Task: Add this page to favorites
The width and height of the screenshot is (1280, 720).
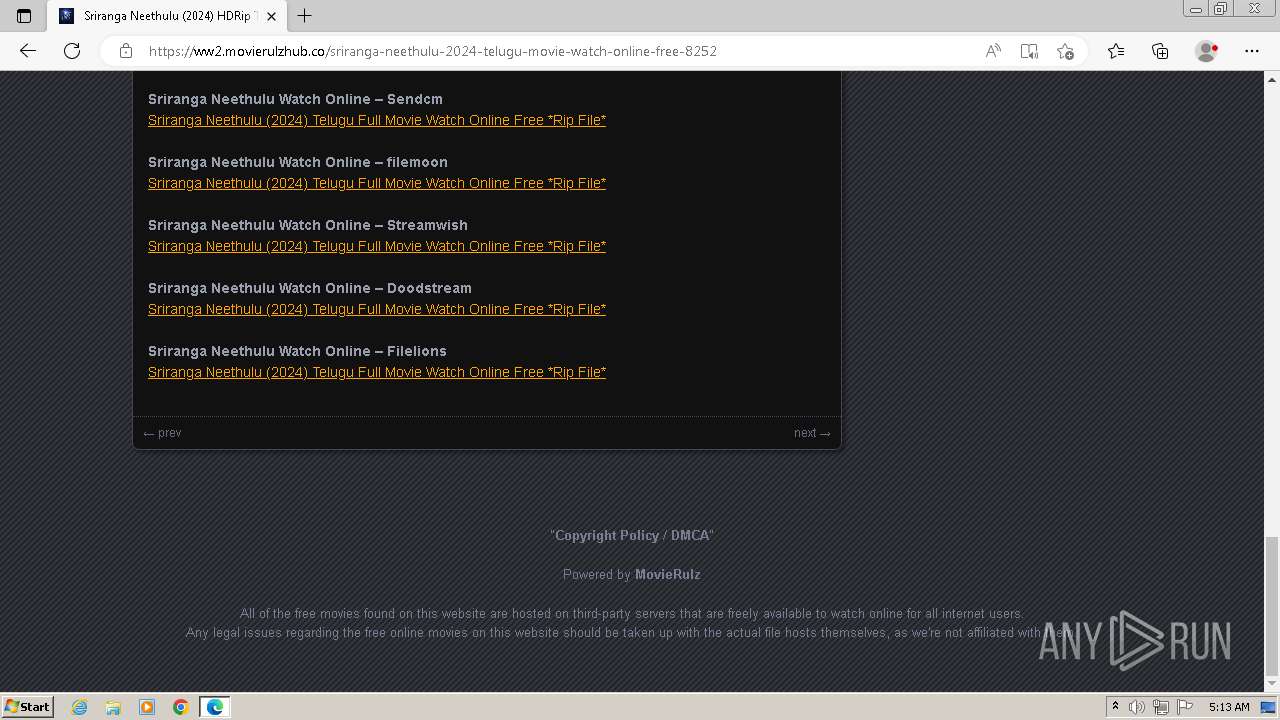Action: pyautogui.click(x=1065, y=51)
